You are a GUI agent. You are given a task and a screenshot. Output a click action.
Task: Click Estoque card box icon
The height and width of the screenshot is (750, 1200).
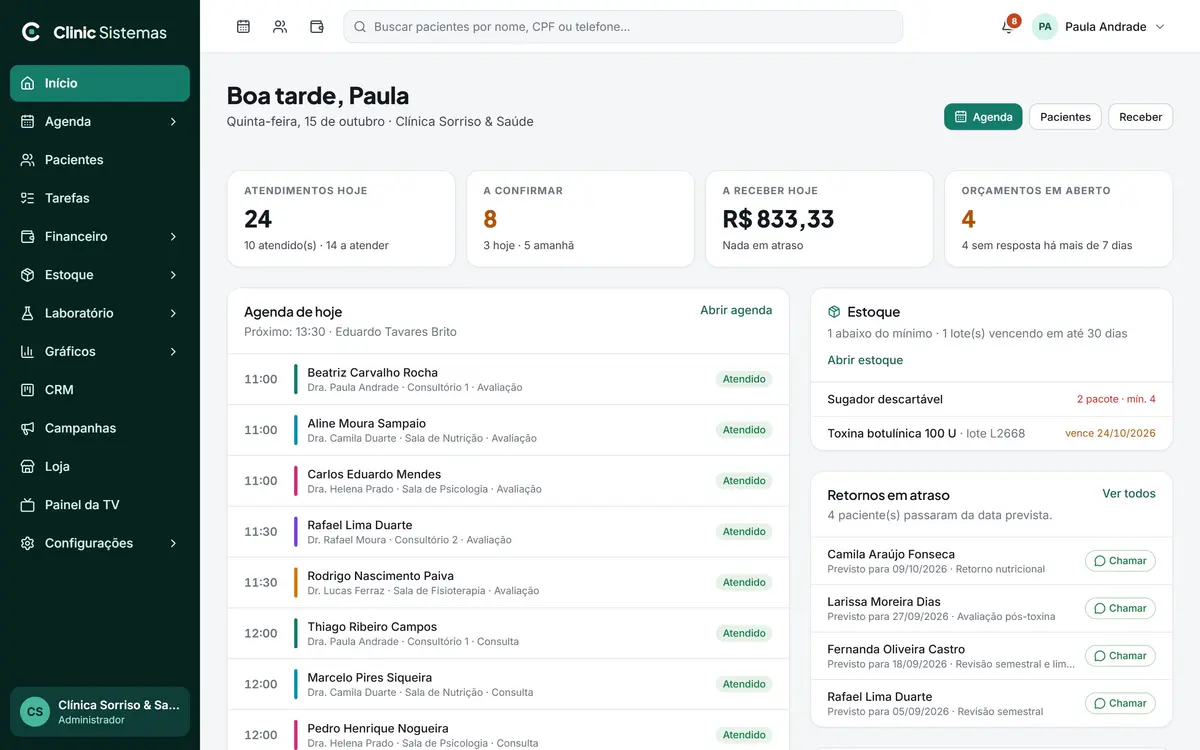[x=834, y=312]
